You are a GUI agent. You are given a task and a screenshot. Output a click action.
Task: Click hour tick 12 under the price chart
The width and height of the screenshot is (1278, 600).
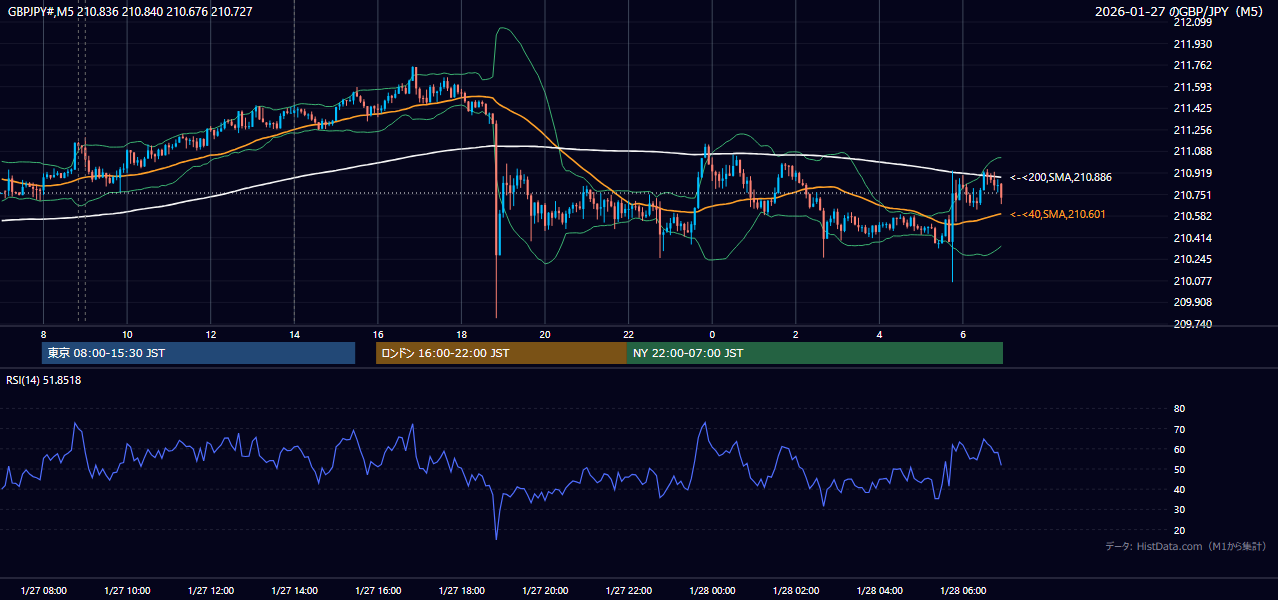211,334
